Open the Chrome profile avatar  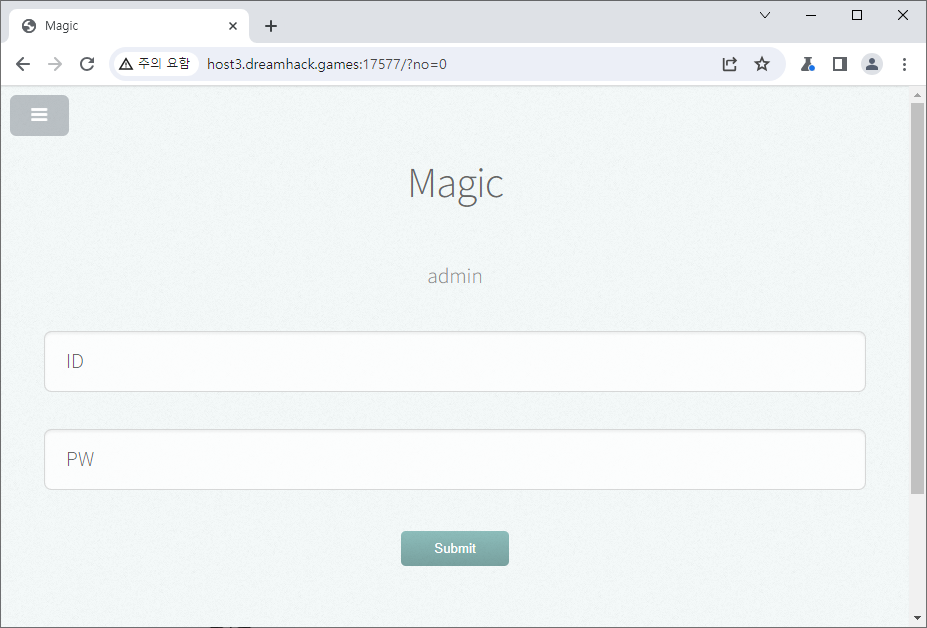coord(872,64)
